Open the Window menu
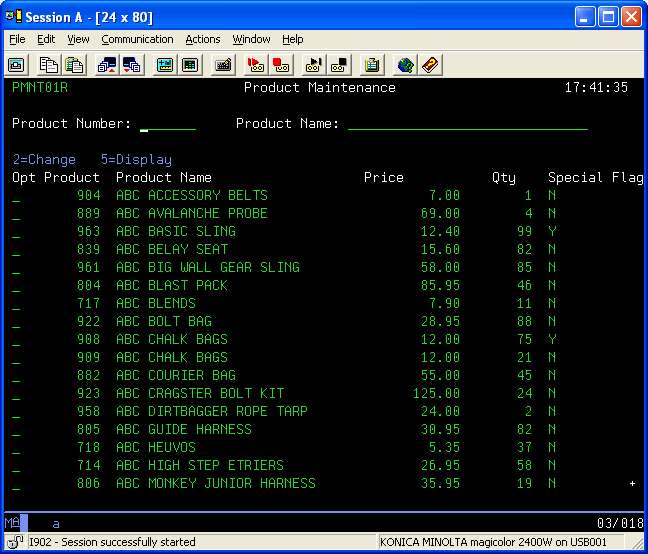Viewport: 648px width, 554px height. [251, 39]
